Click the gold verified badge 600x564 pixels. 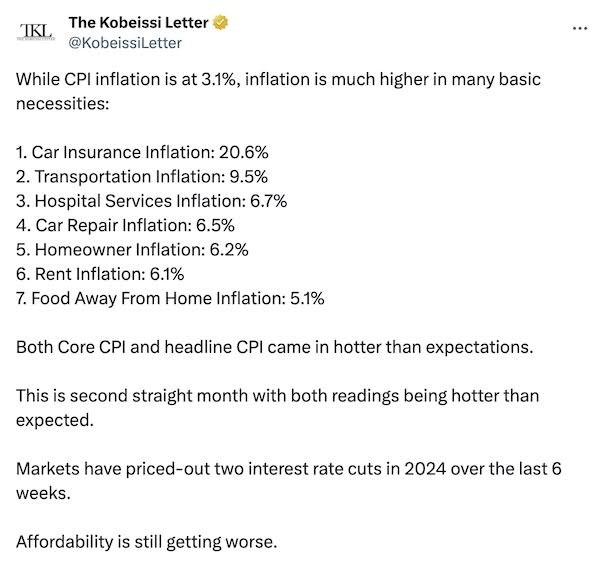point(220,23)
